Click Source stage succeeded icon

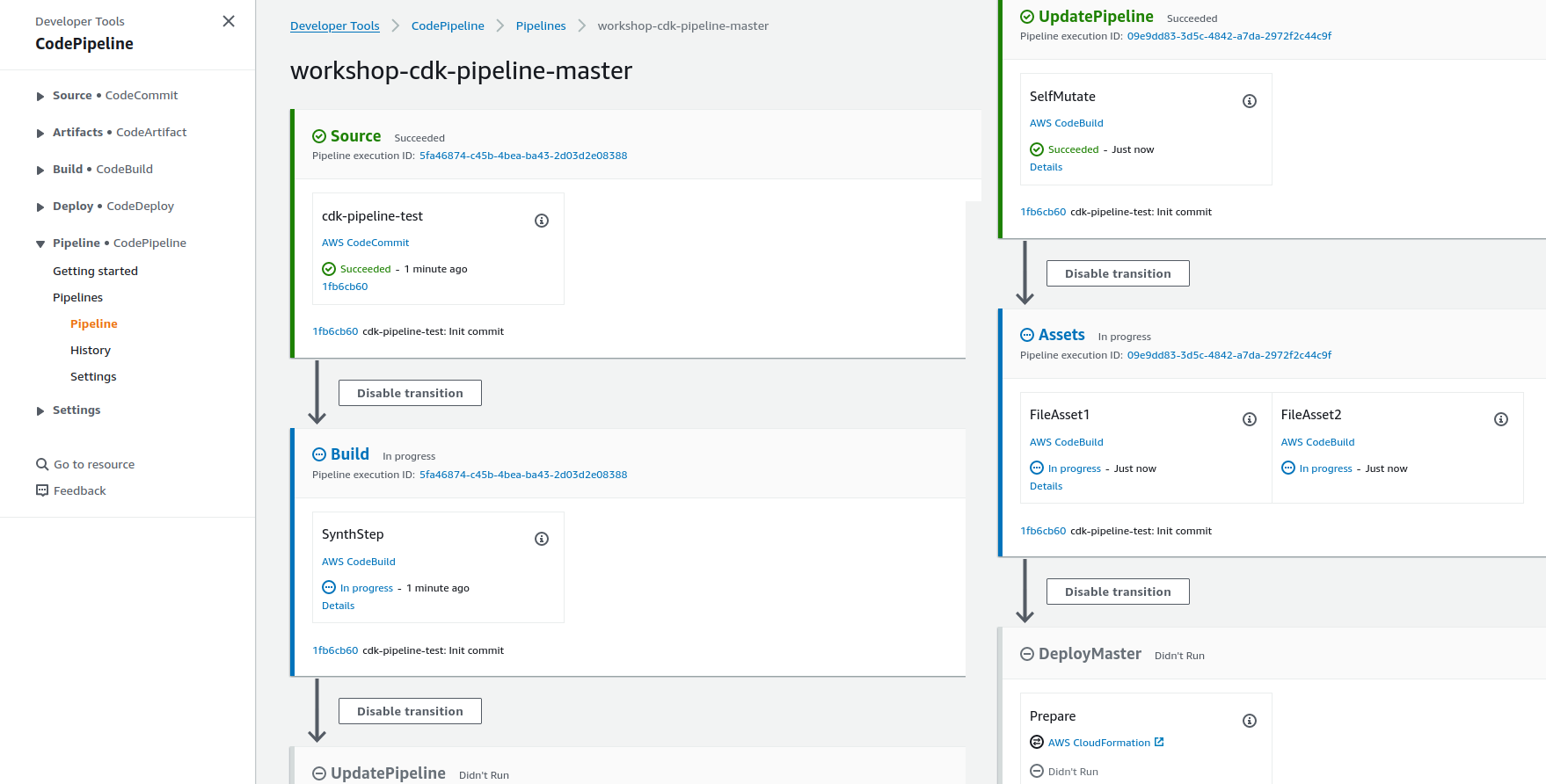tap(319, 136)
